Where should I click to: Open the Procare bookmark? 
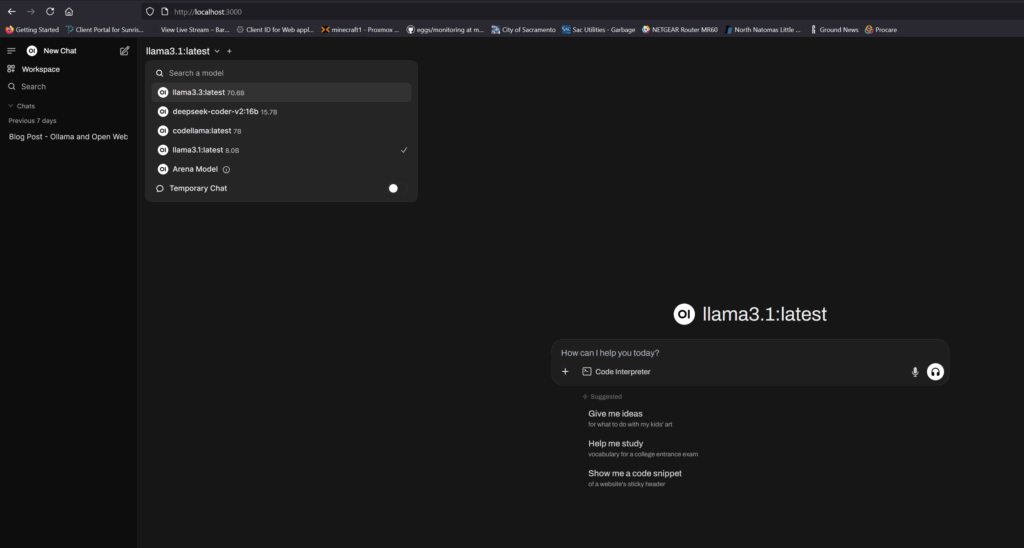pyautogui.click(x=881, y=29)
